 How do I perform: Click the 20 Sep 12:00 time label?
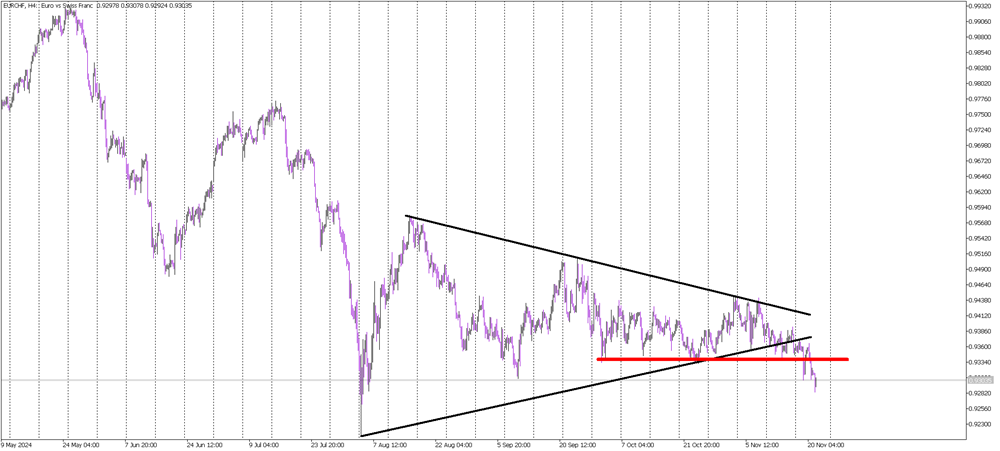[x=578, y=445]
